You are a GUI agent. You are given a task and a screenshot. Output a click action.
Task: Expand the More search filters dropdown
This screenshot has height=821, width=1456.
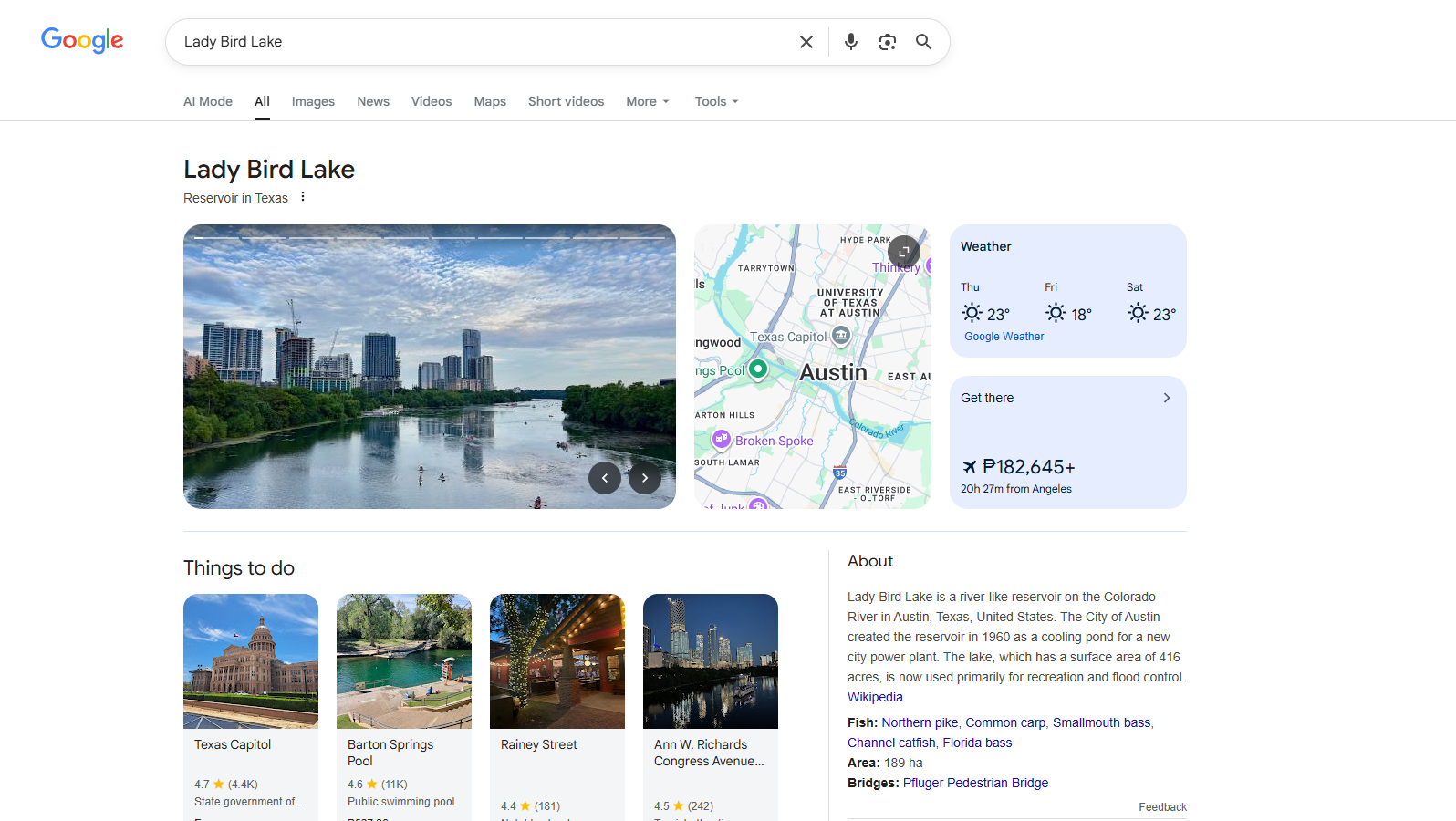647,101
